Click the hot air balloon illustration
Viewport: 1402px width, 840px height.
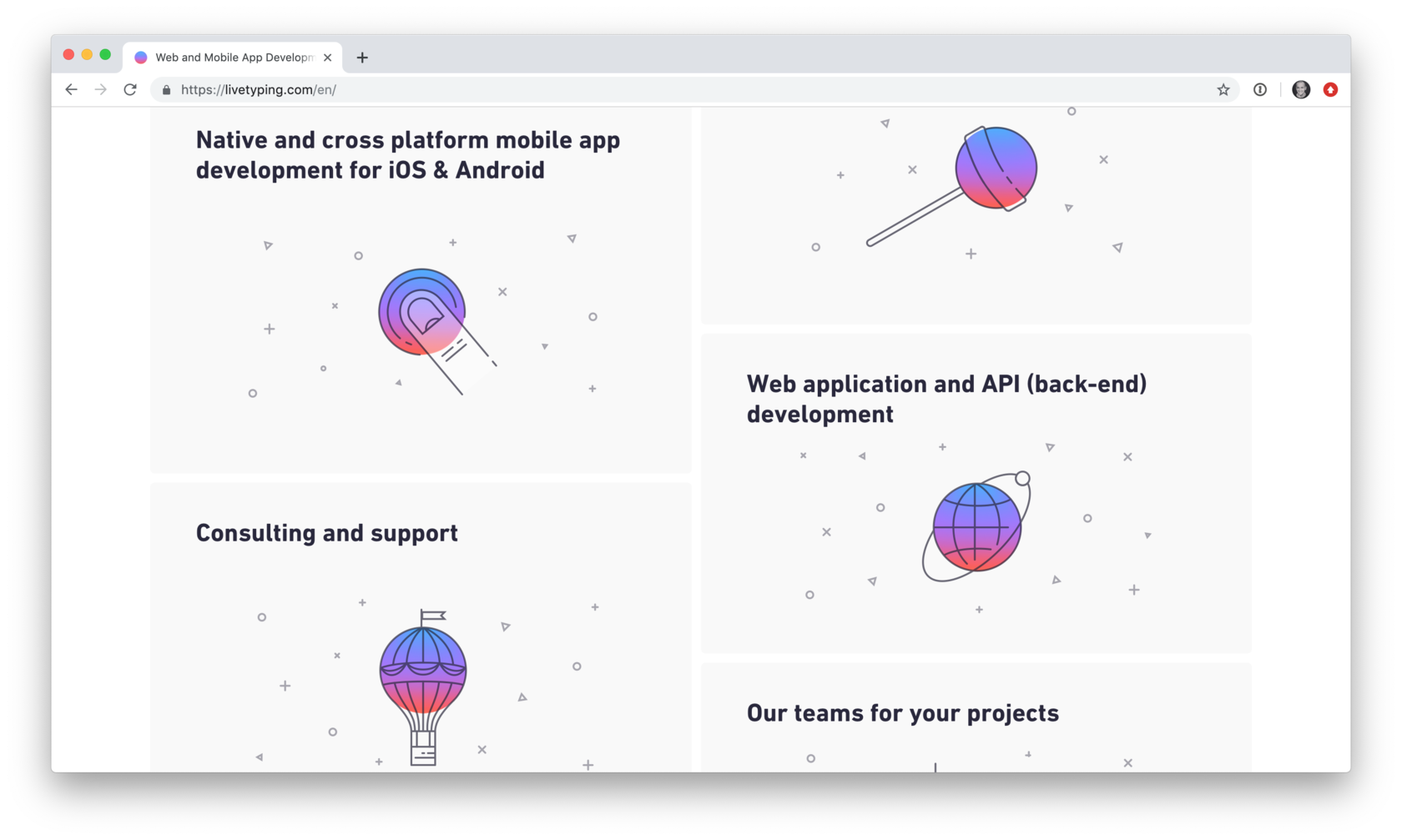pos(423,684)
